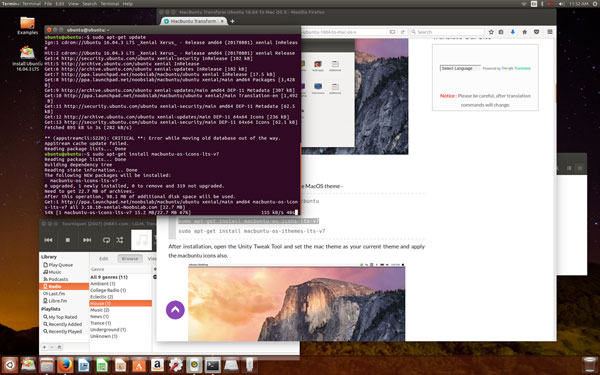Open Edit menu in top bar
Image resolution: width=600 pixels, height=375 pixels.
(x=60, y=3)
